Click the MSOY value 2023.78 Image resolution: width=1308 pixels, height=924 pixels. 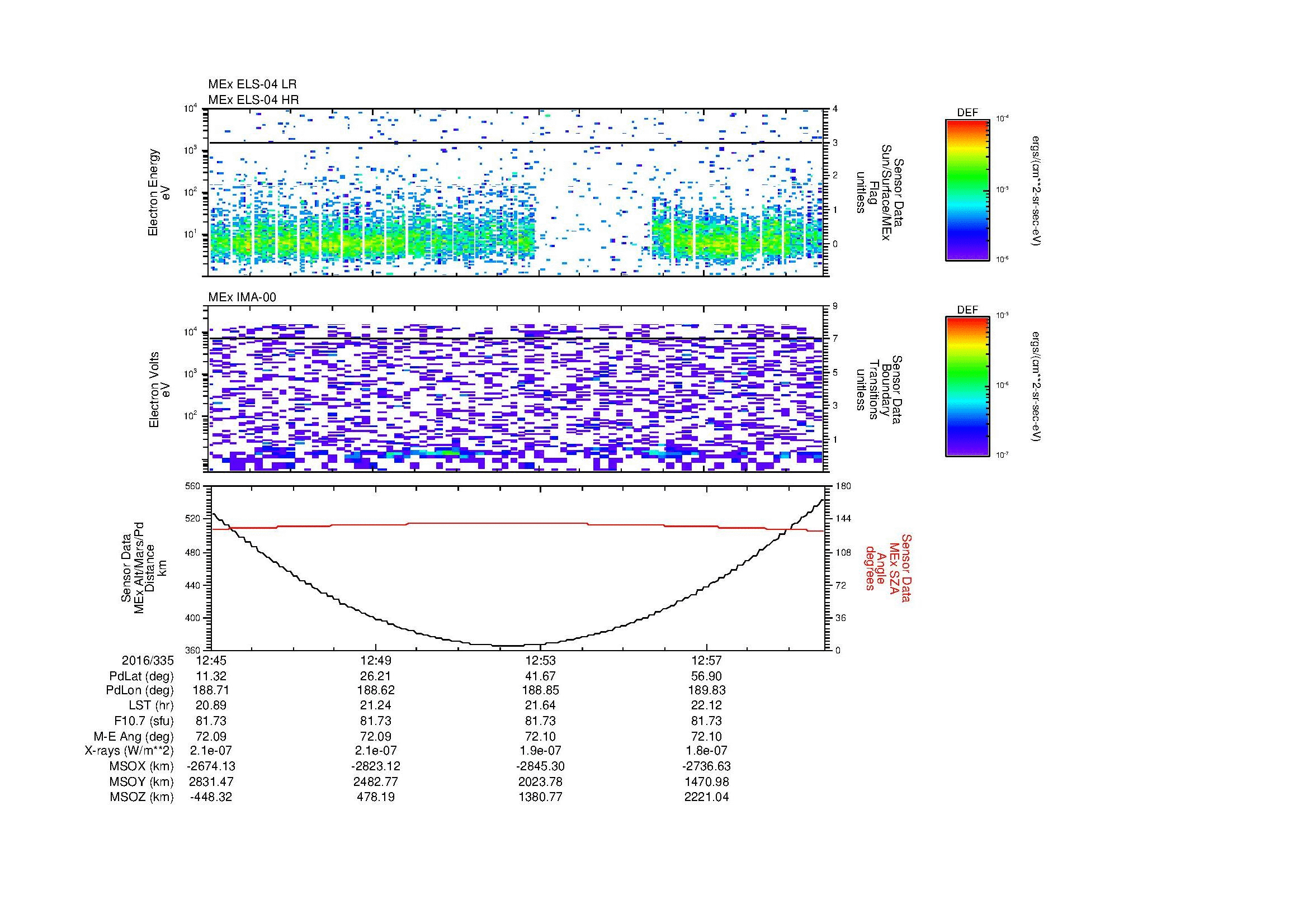coord(540,781)
